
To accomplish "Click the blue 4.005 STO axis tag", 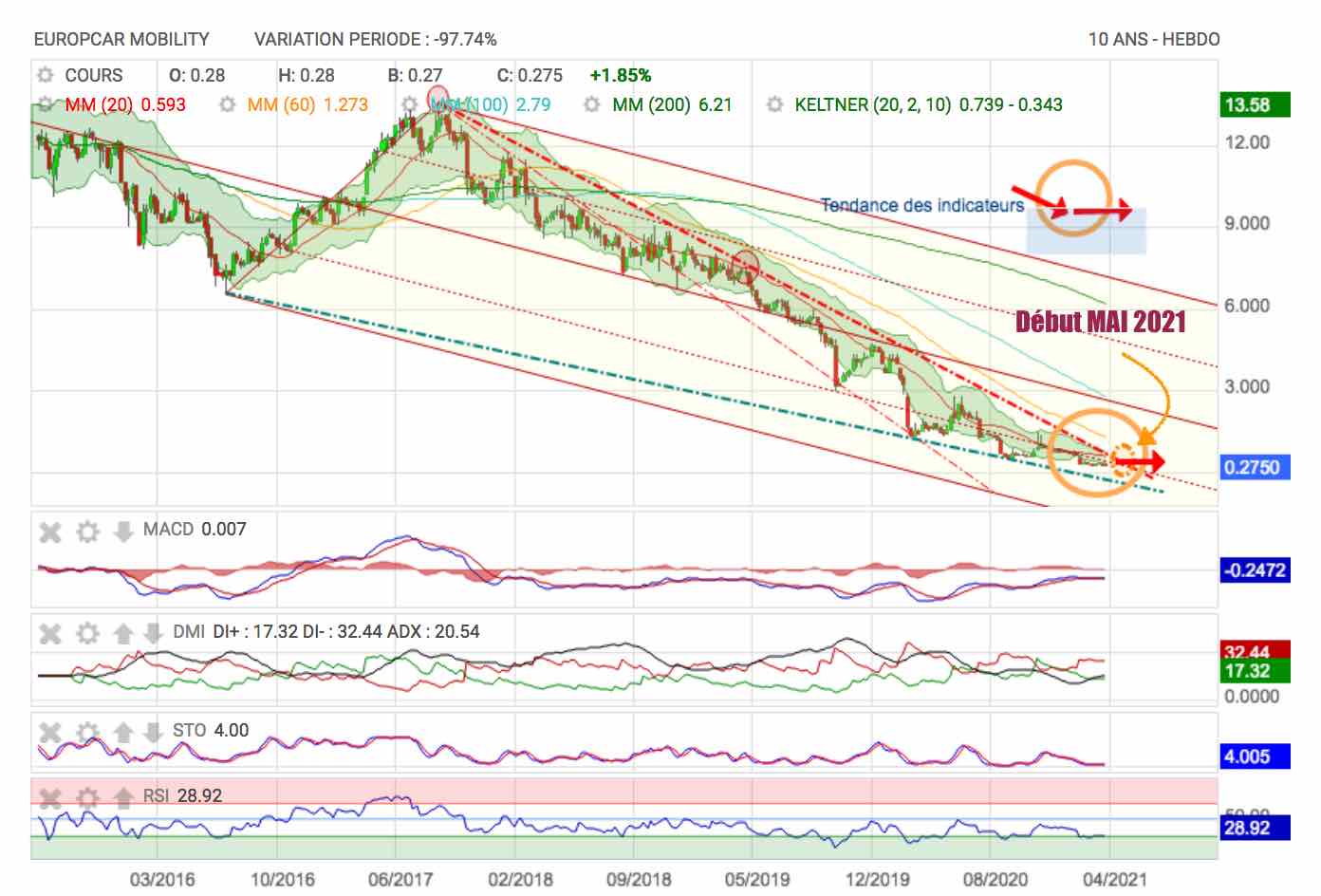I will coord(1255,756).
